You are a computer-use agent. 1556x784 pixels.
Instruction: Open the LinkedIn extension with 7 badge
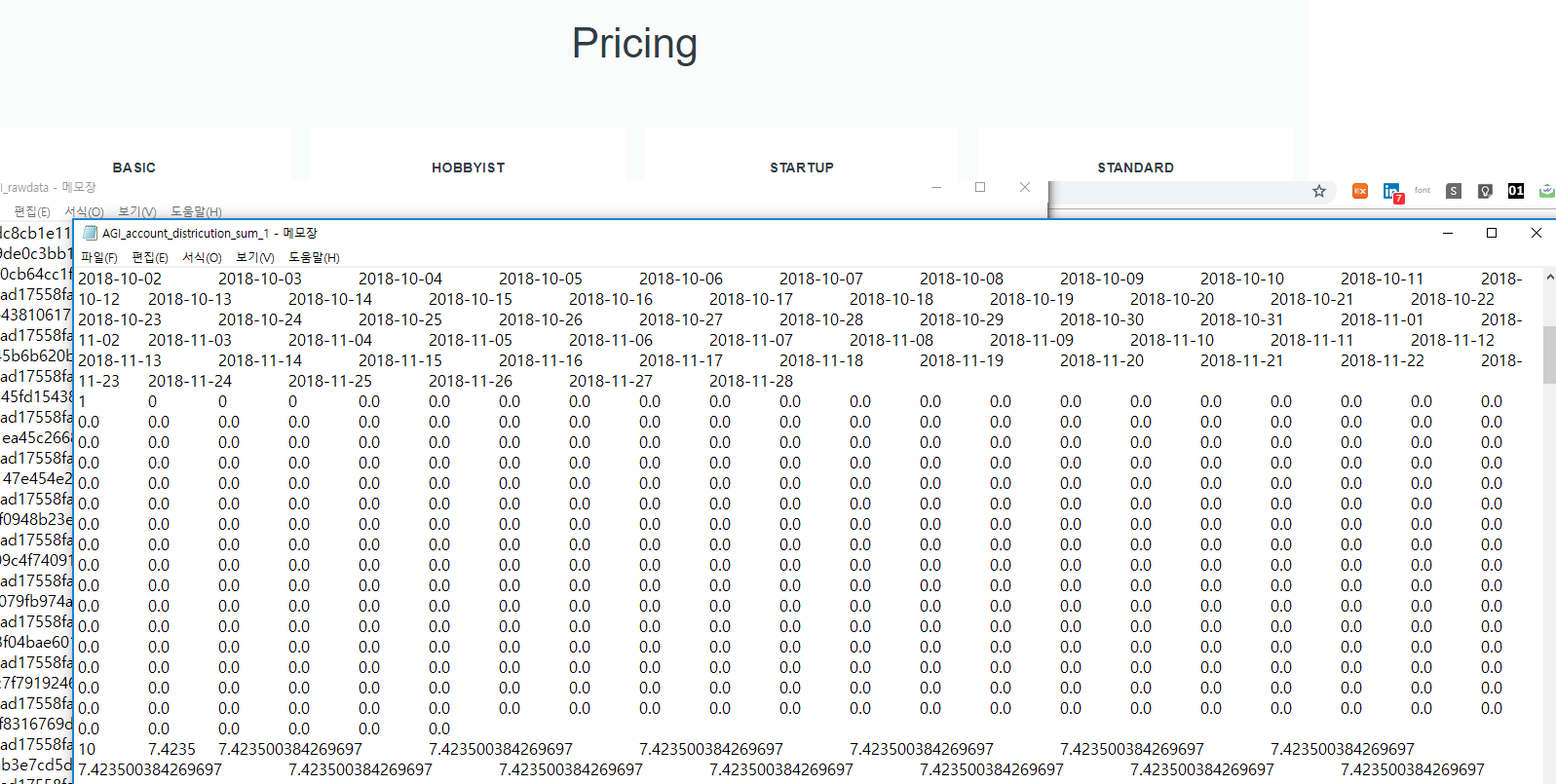click(x=1391, y=191)
